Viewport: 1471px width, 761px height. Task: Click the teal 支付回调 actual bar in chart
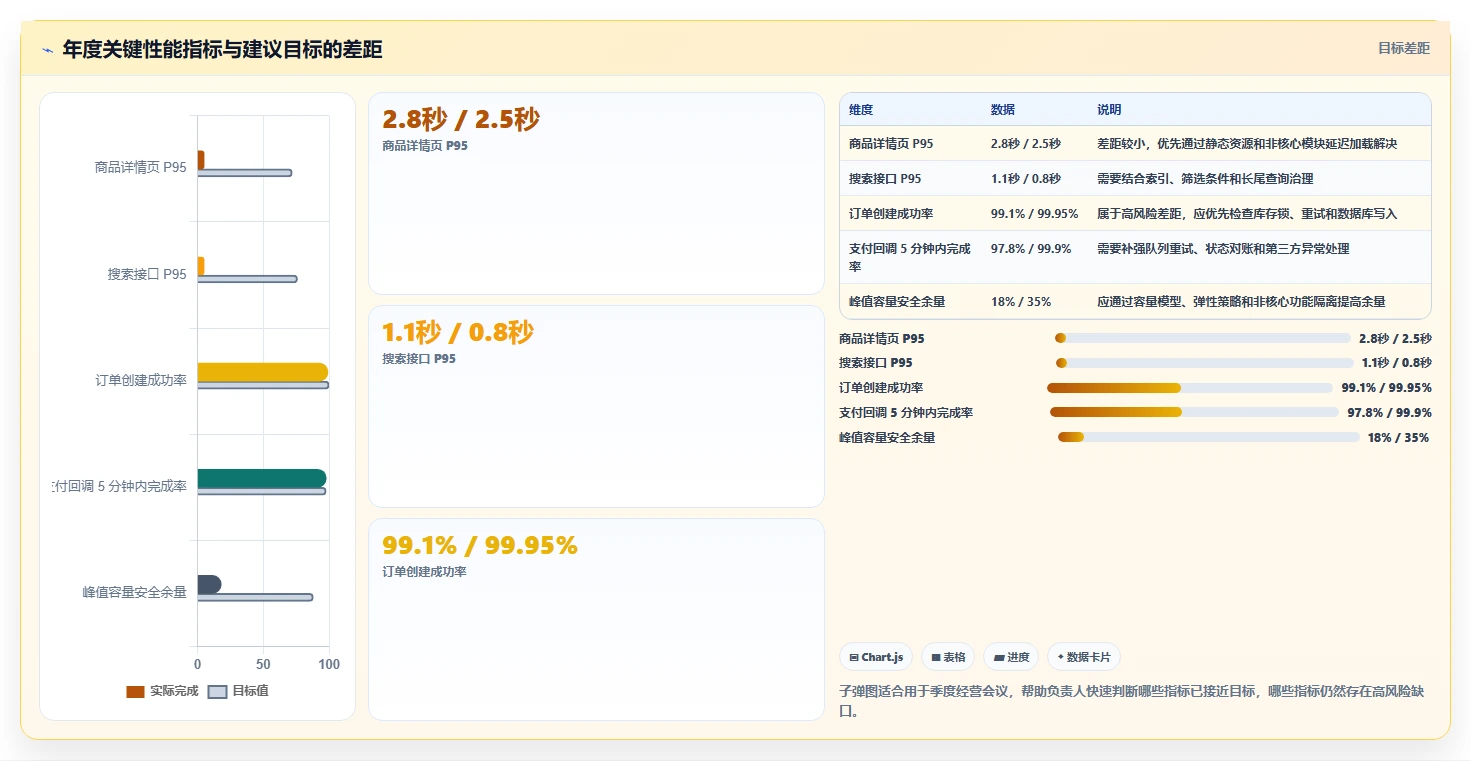pyautogui.click(x=262, y=478)
